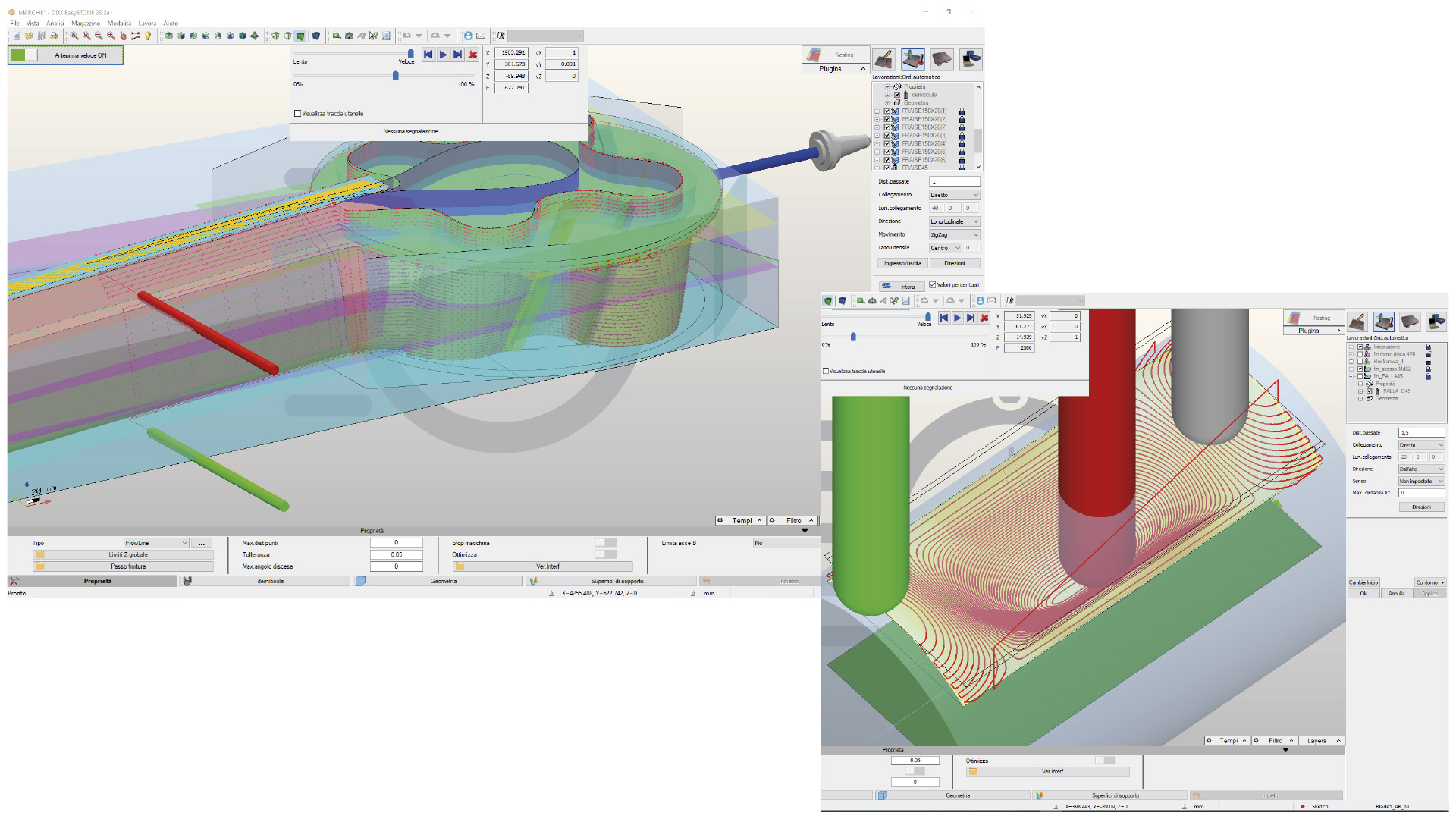The width and height of the screenshot is (1456, 819).
Task: Open the File menu
Action: coord(14,24)
